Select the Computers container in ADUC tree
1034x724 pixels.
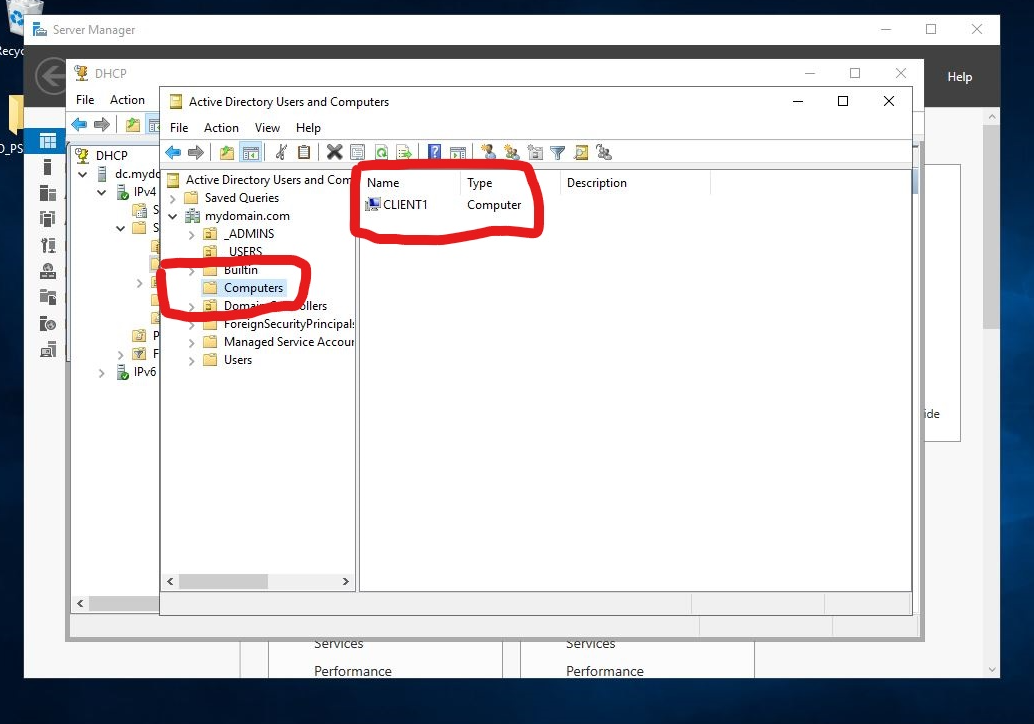tap(253, 288)
